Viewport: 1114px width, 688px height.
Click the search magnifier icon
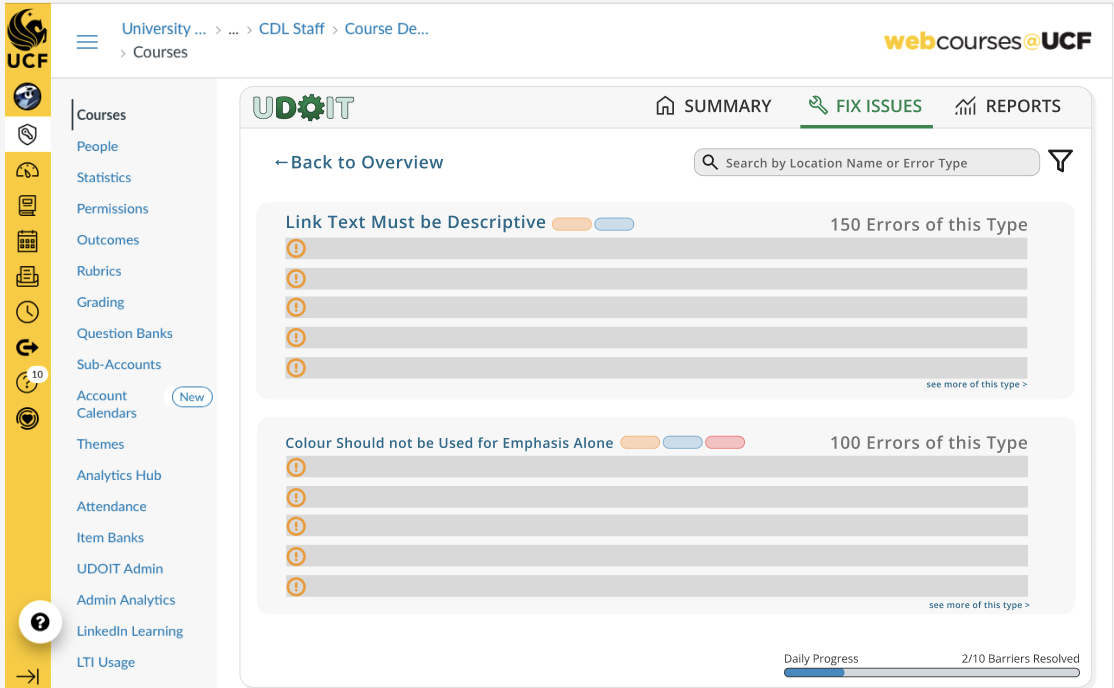710,162
